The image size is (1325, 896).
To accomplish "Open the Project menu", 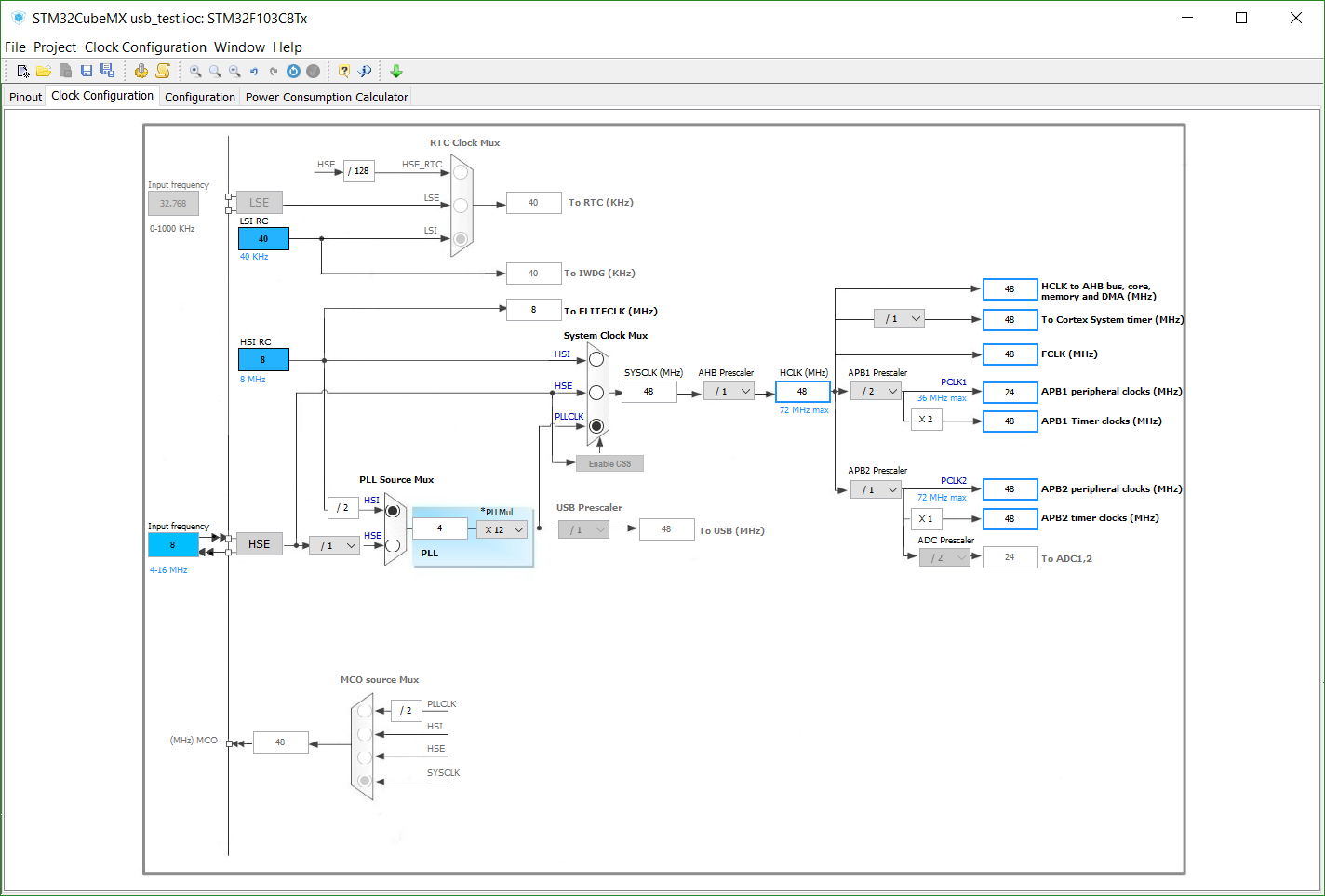I will coord(55,47).
